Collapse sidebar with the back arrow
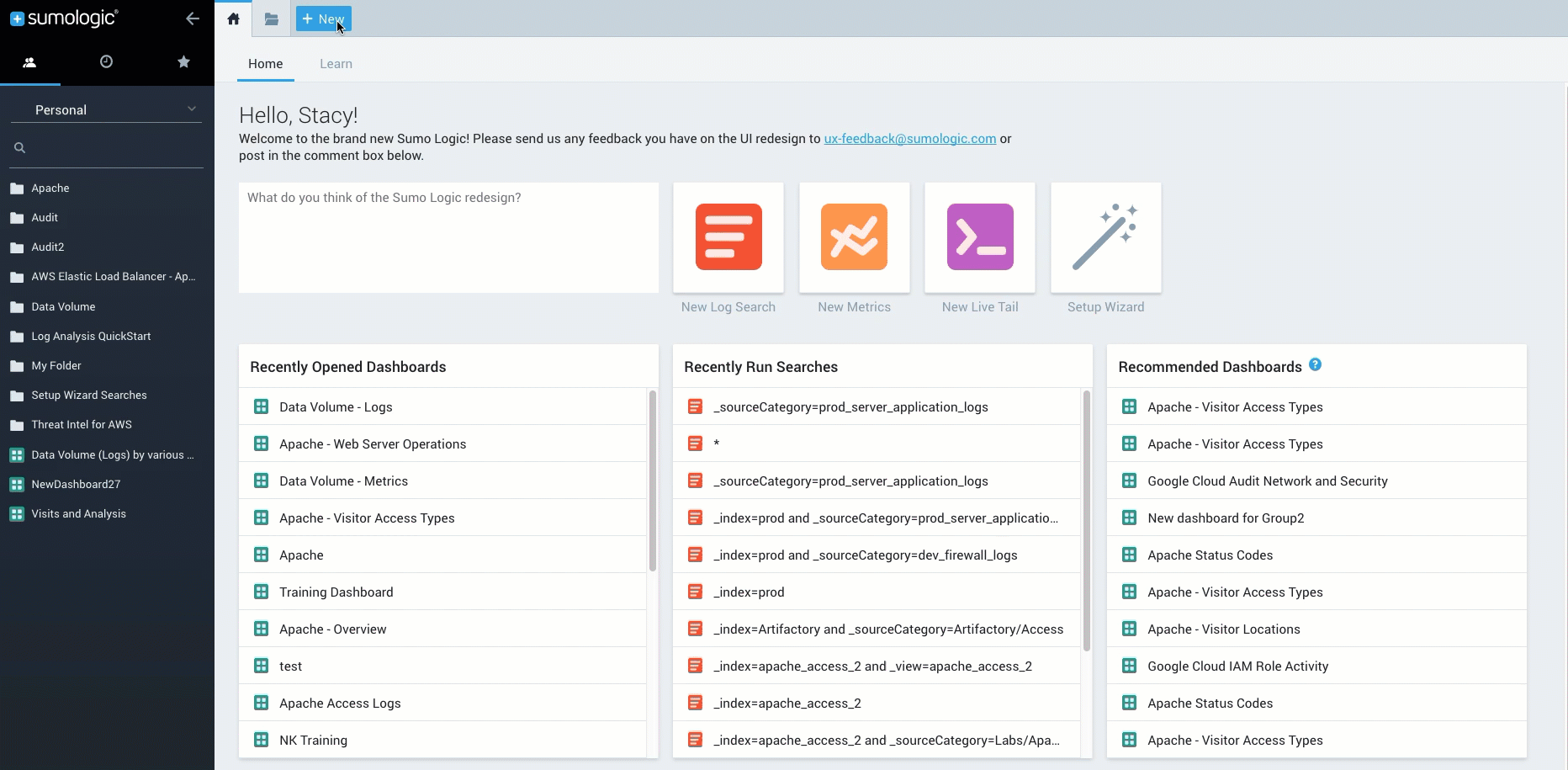1568x770 pixels. [193, 19]
